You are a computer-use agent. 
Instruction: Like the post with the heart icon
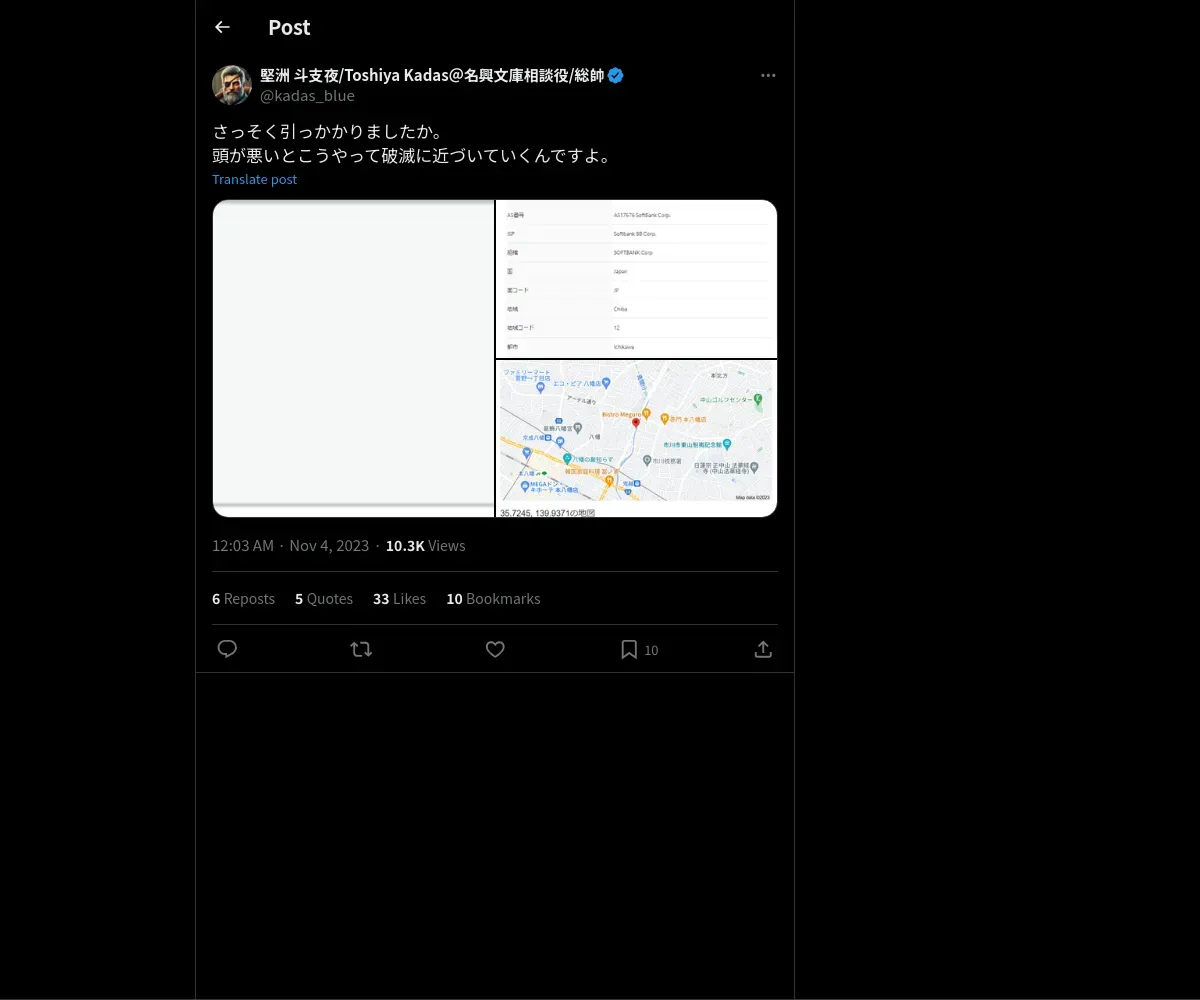[x=495, y=649]
